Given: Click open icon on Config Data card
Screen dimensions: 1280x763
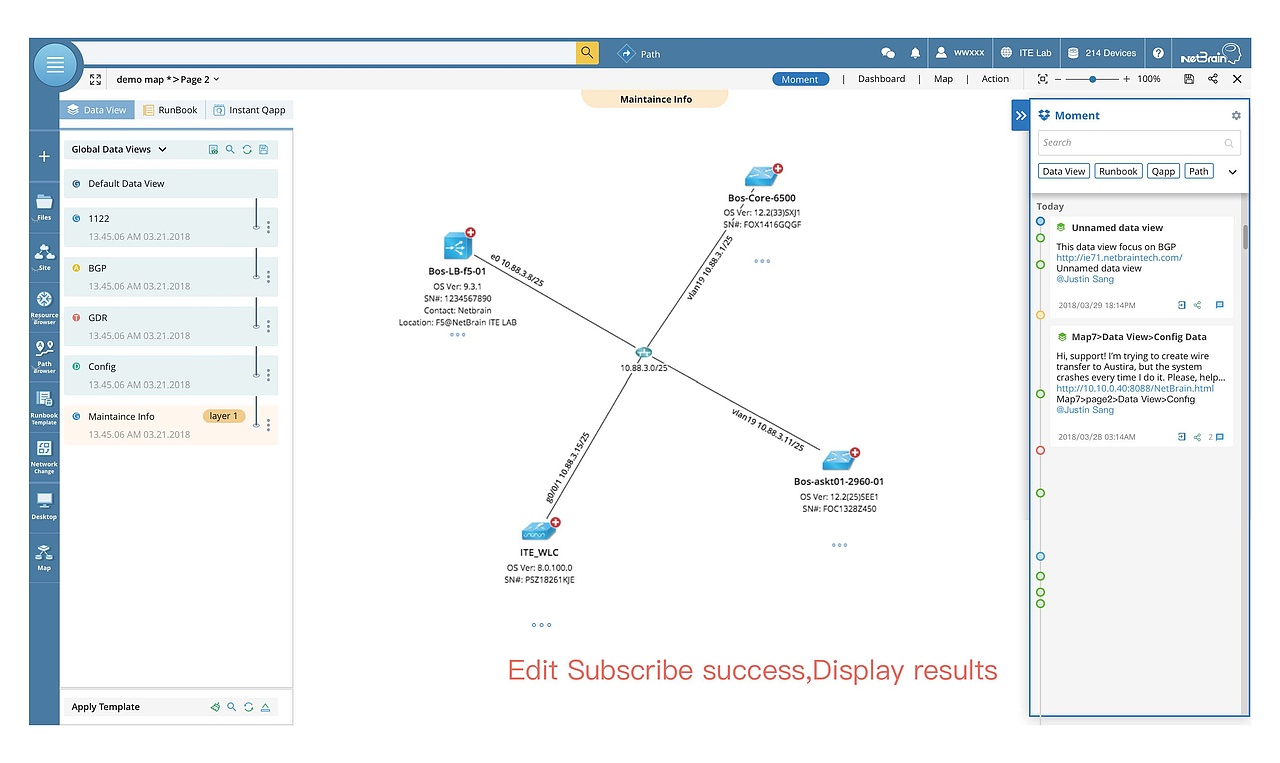Looking at the screenshot, I should coord(1181,437).
